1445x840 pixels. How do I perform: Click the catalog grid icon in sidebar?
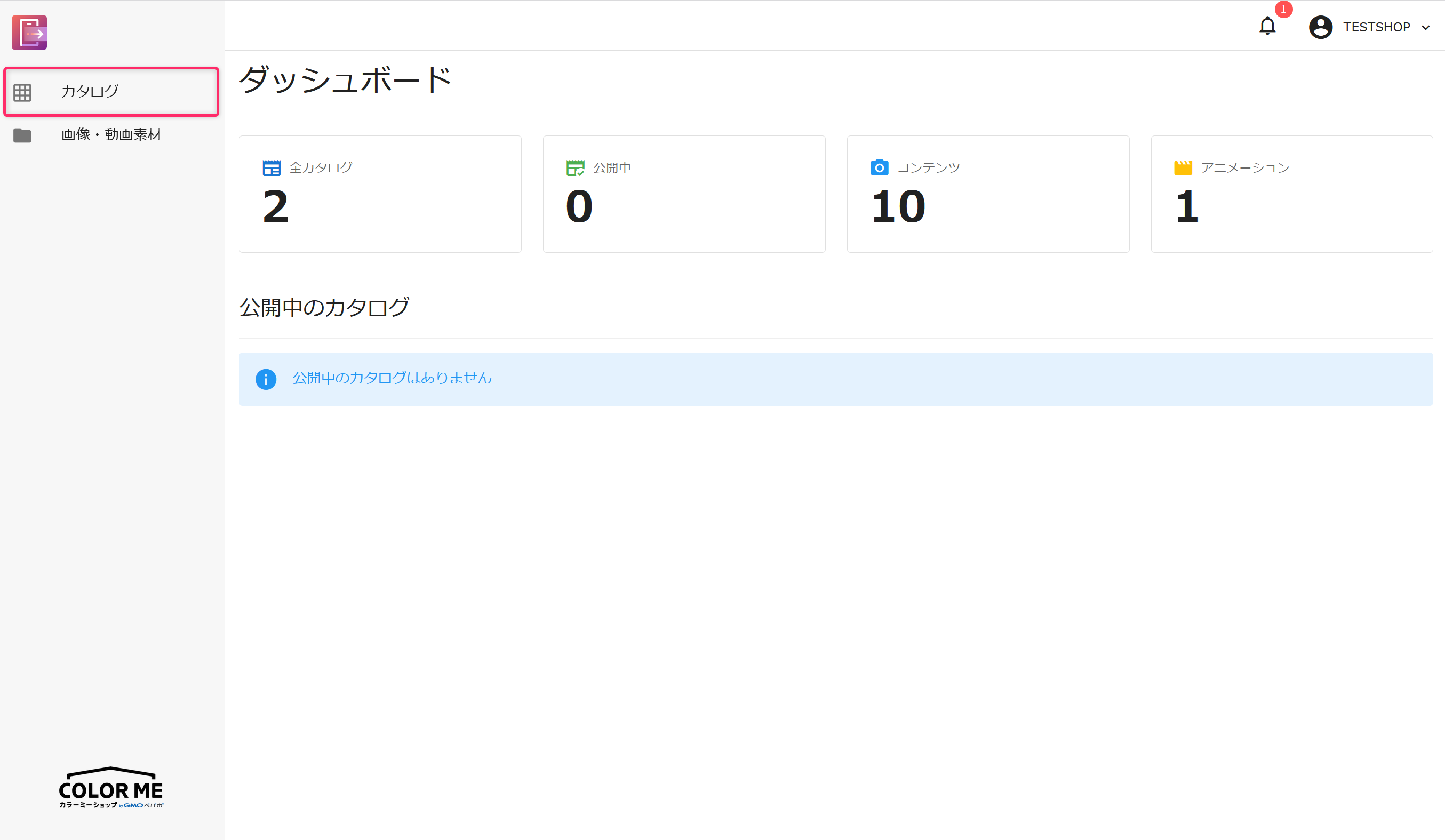(22, 92)
